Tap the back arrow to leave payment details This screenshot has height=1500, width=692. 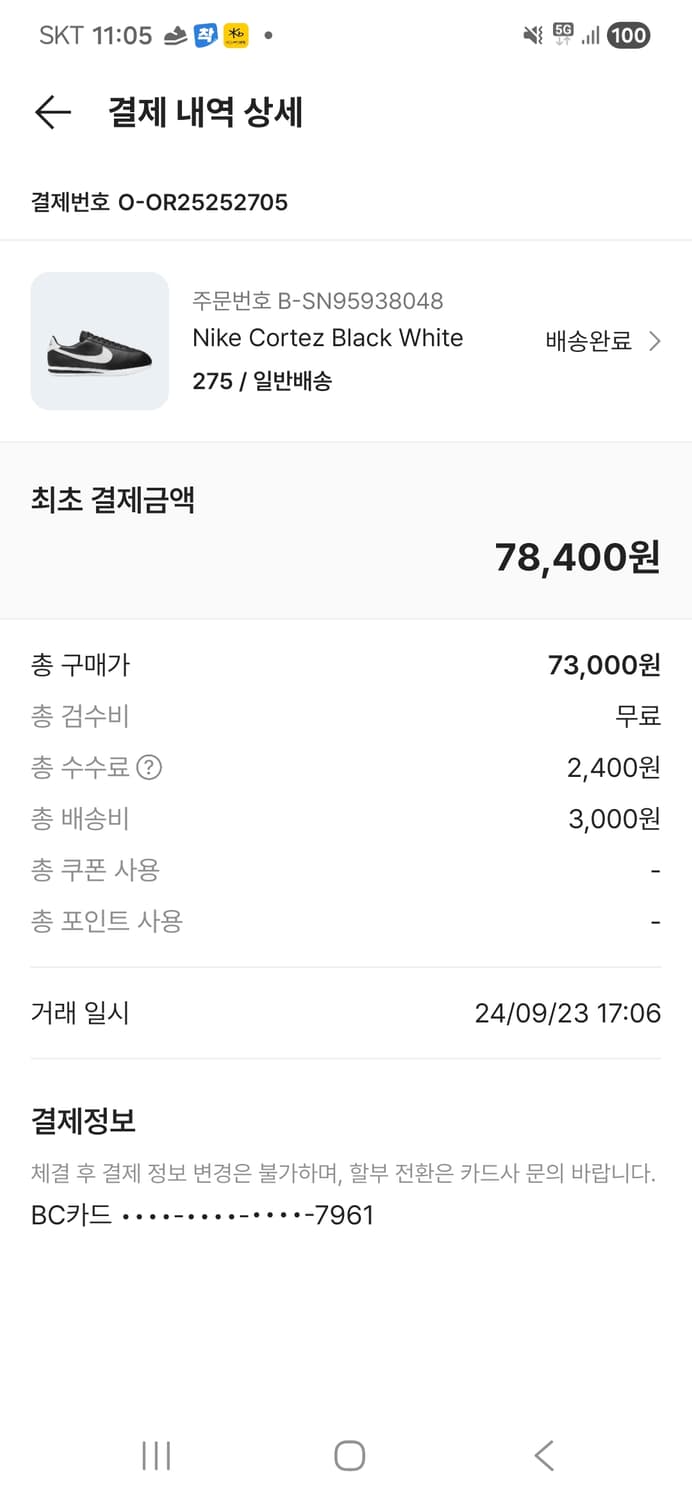click(52, 112)
